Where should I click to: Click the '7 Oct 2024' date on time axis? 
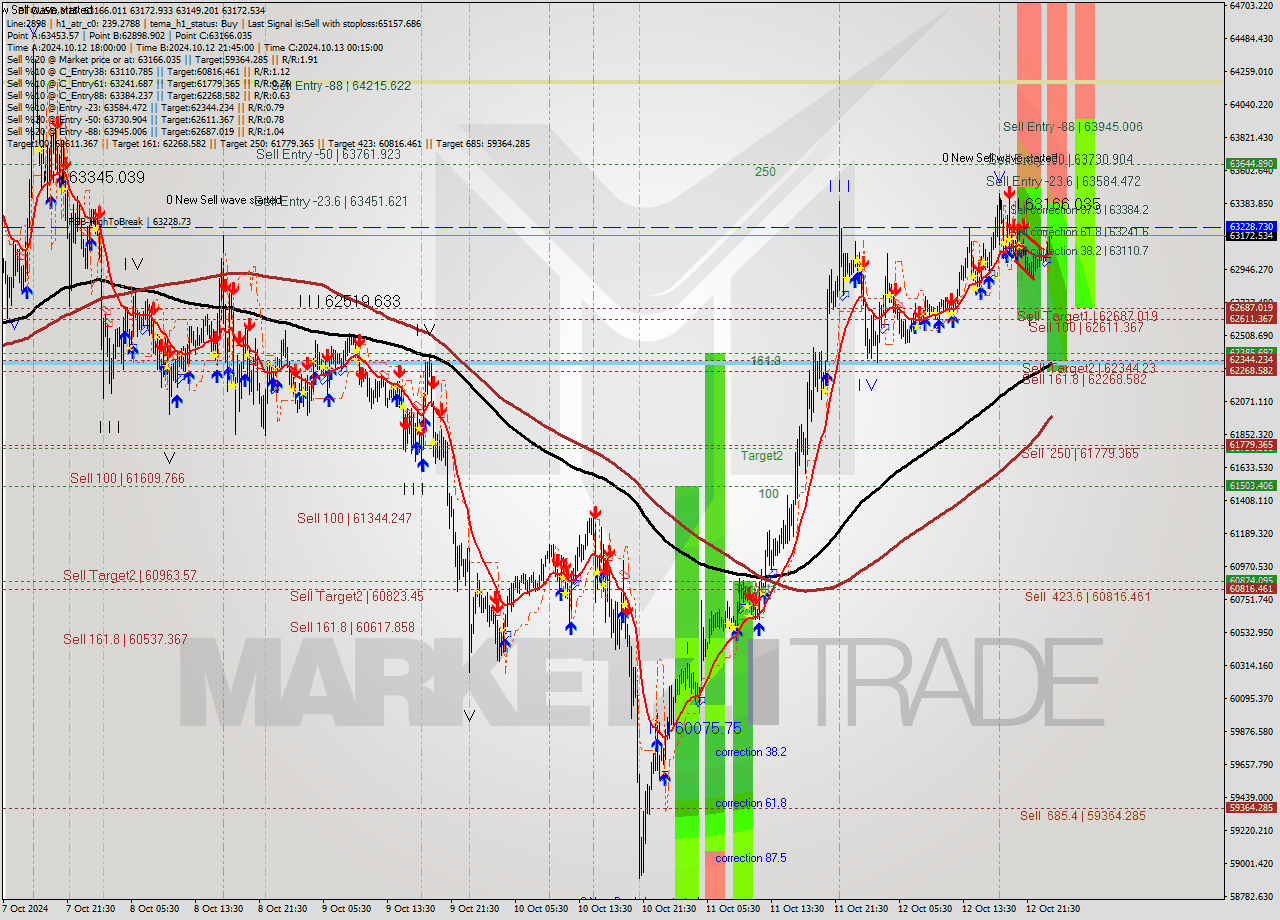point(24,909)
